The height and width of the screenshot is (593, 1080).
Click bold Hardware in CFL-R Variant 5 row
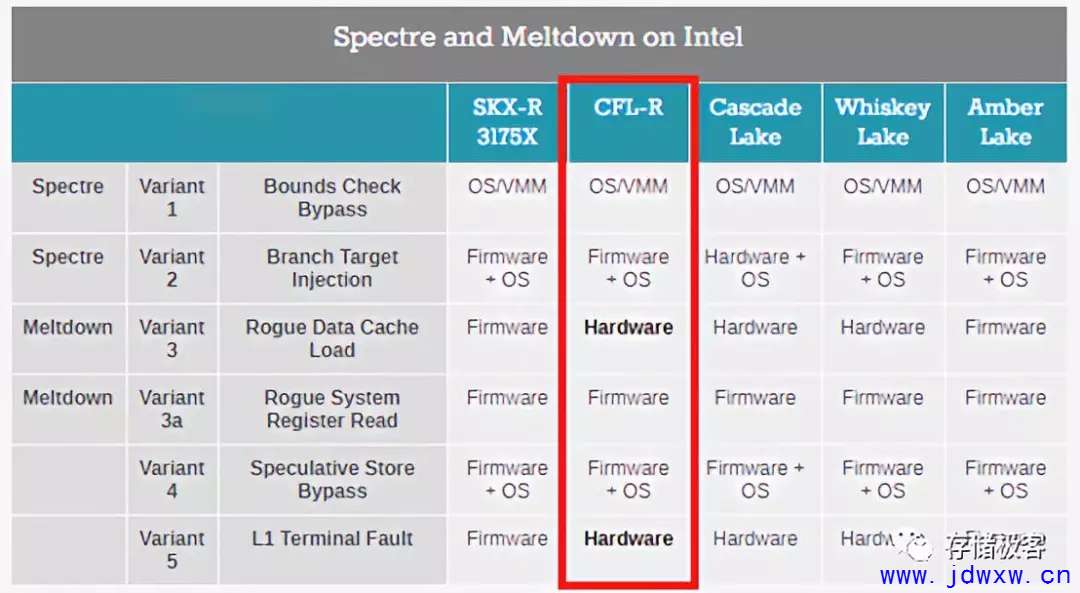click(628, 539)
